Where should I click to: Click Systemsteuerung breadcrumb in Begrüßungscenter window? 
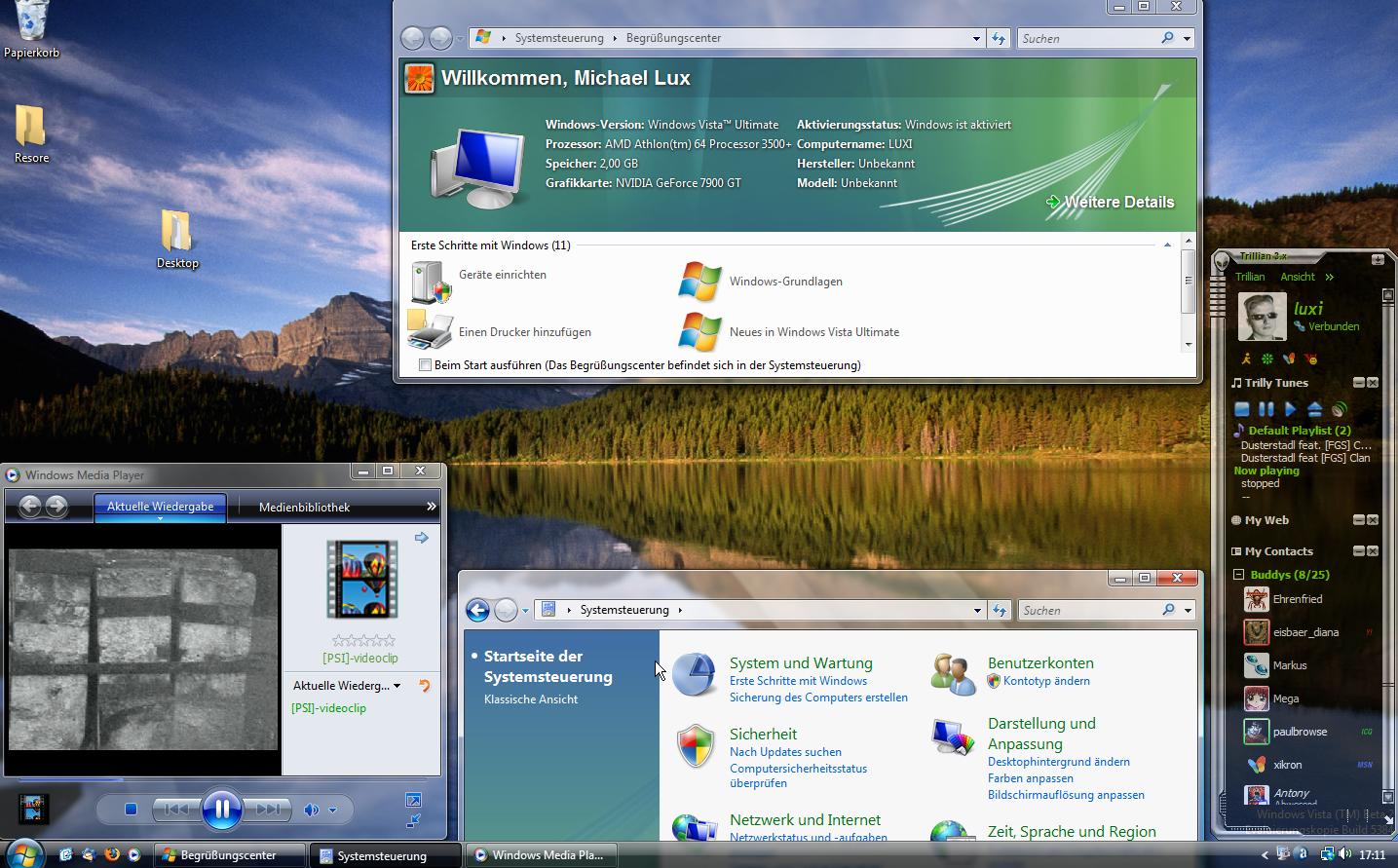coord(559,38)
